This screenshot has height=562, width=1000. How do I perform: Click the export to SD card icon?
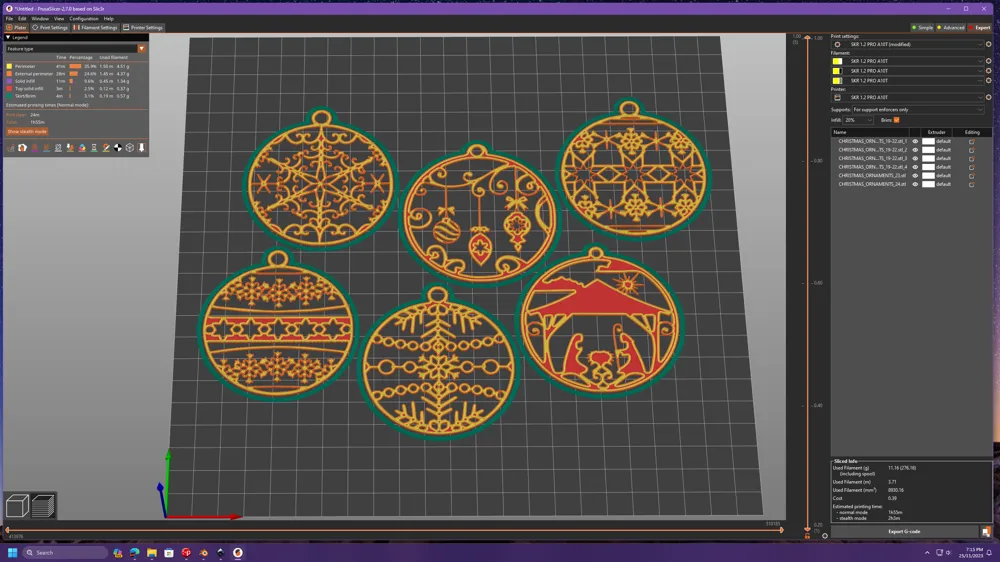(986, 531)
